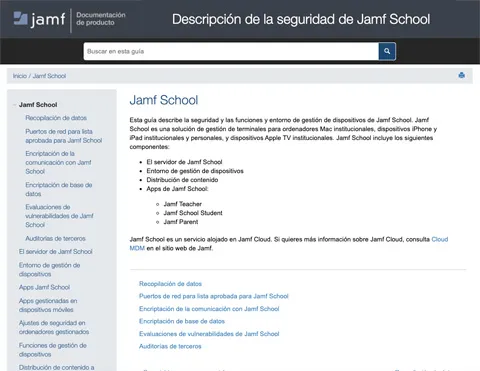Select 'Funciones de gestión de dispositivos' sidebar item

(53, 350)
